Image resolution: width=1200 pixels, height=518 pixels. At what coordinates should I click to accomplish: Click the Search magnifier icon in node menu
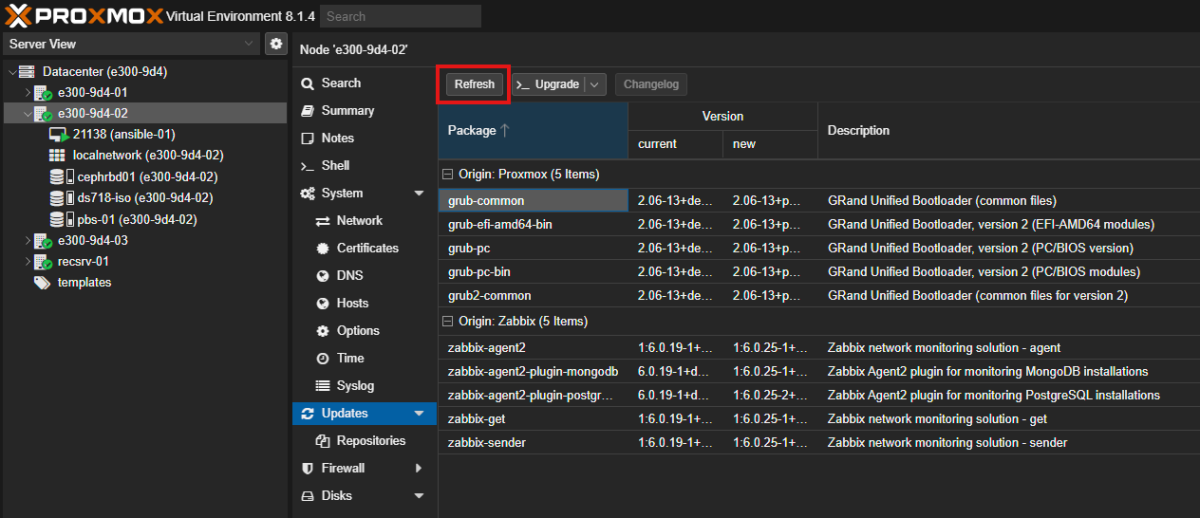pos(308,84)
